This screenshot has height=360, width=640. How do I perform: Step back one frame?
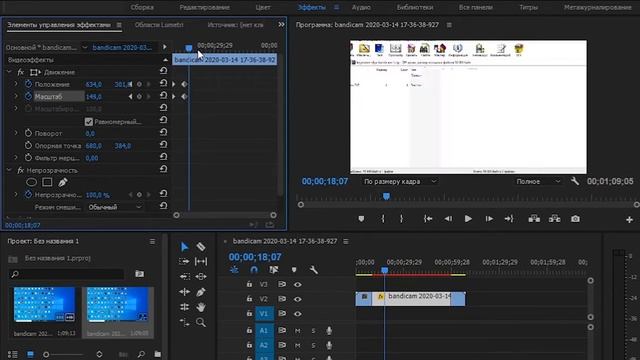click(448, 219)
